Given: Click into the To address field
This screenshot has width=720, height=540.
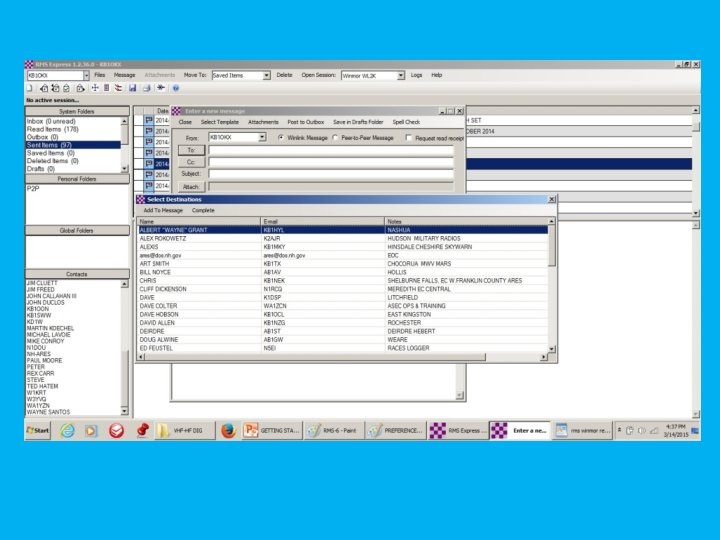Looking at the screenshot, I should [x=331, y=150].
